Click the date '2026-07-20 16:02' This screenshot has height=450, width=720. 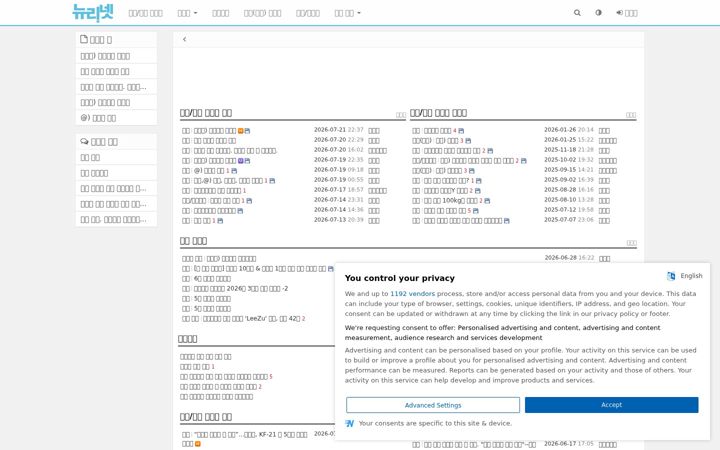(338, 150)
